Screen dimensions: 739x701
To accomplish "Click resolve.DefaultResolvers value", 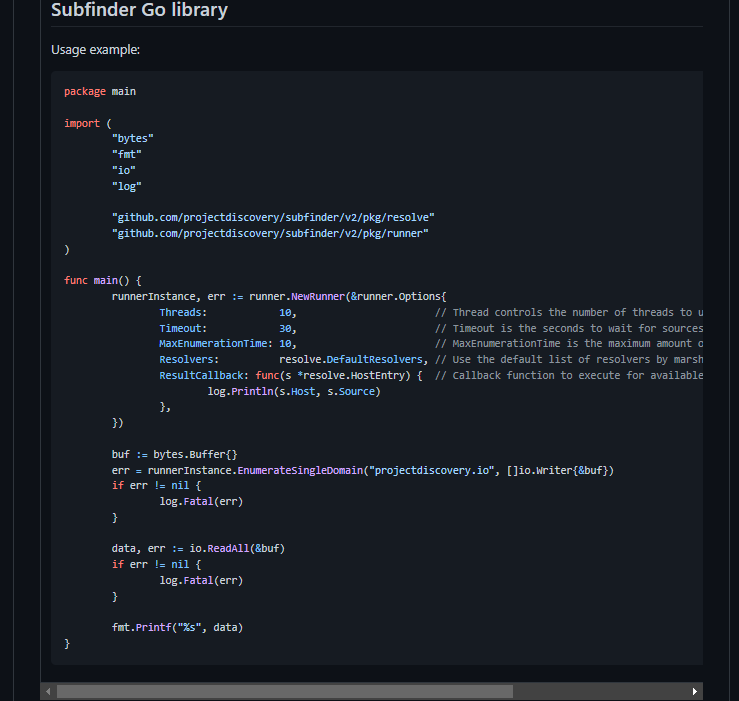I will [351, 360].
